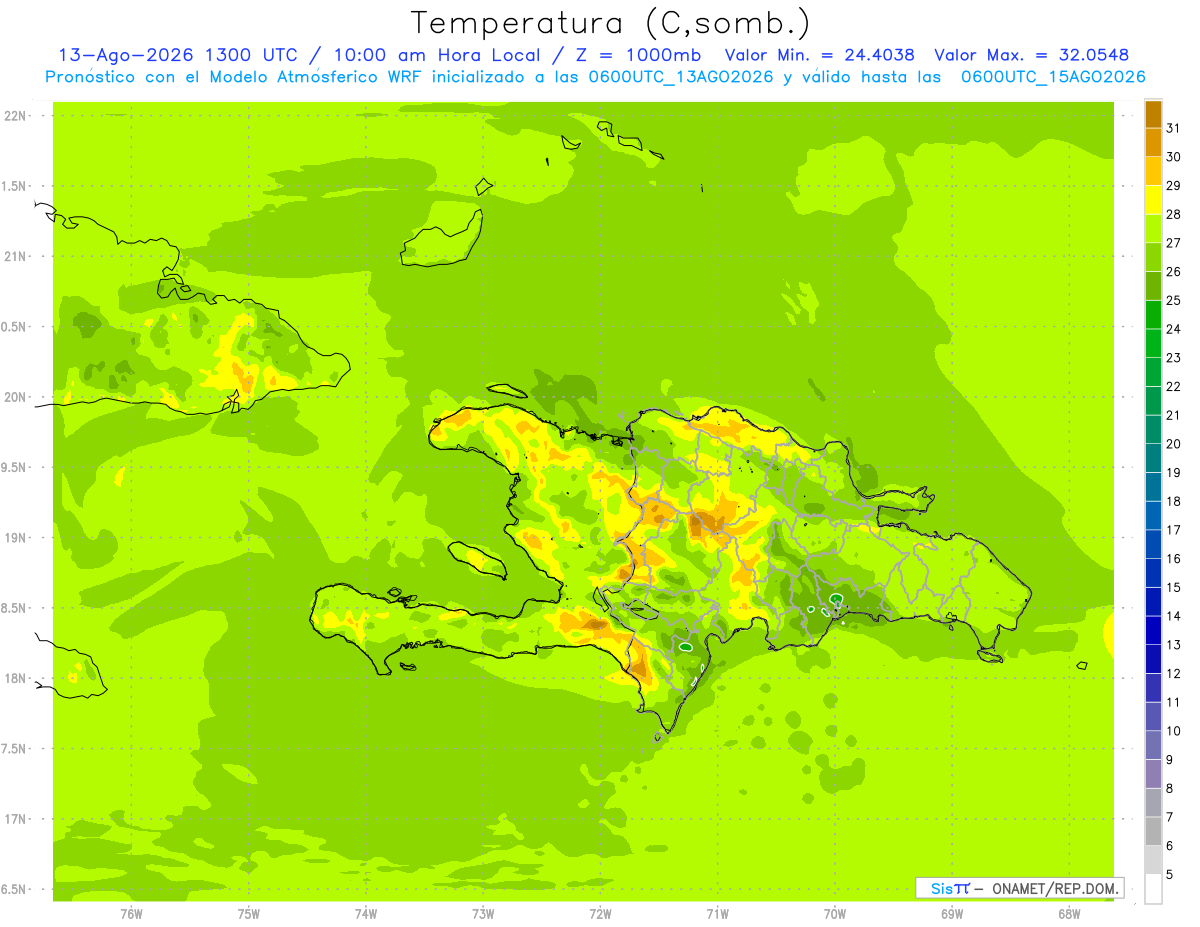Click the 'Temperatura (C,somb.)' chart title
The width and height of the screenshot is (1200, 927).
tap(611, 23)
